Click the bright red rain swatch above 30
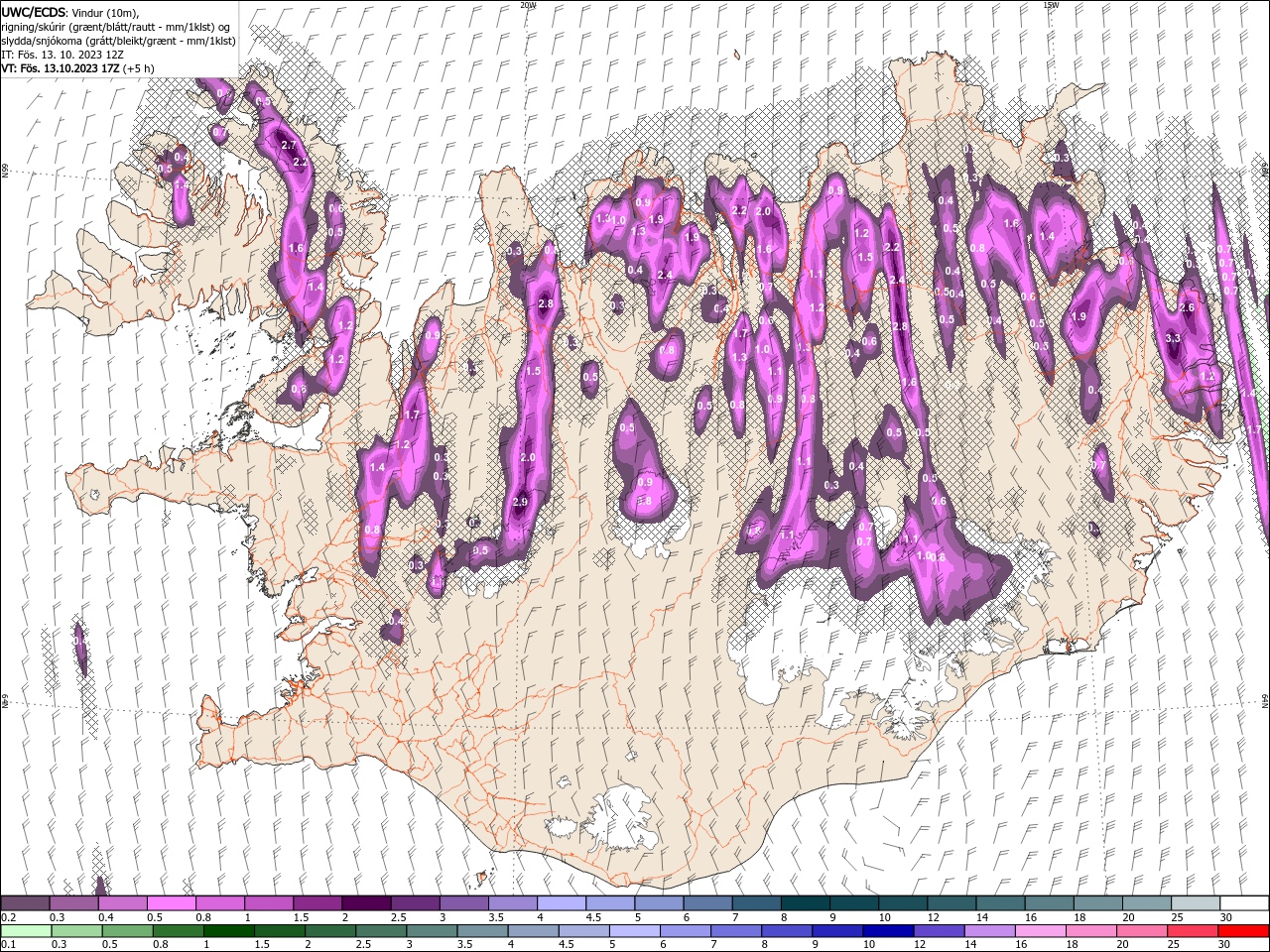Screen dimensions: 1270x952 (1244, 930)
